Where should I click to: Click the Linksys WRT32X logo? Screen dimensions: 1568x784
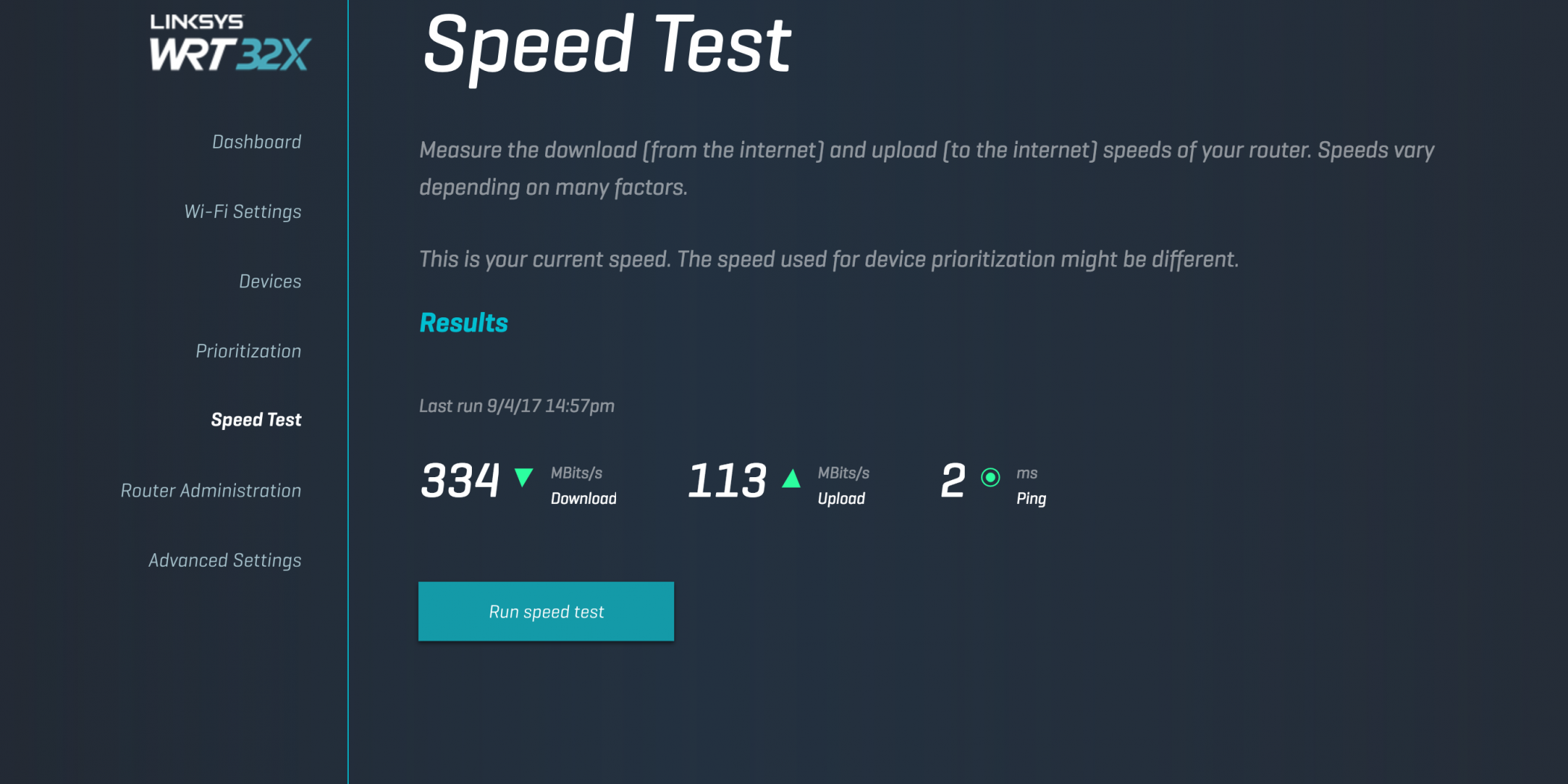click(229, 43)
